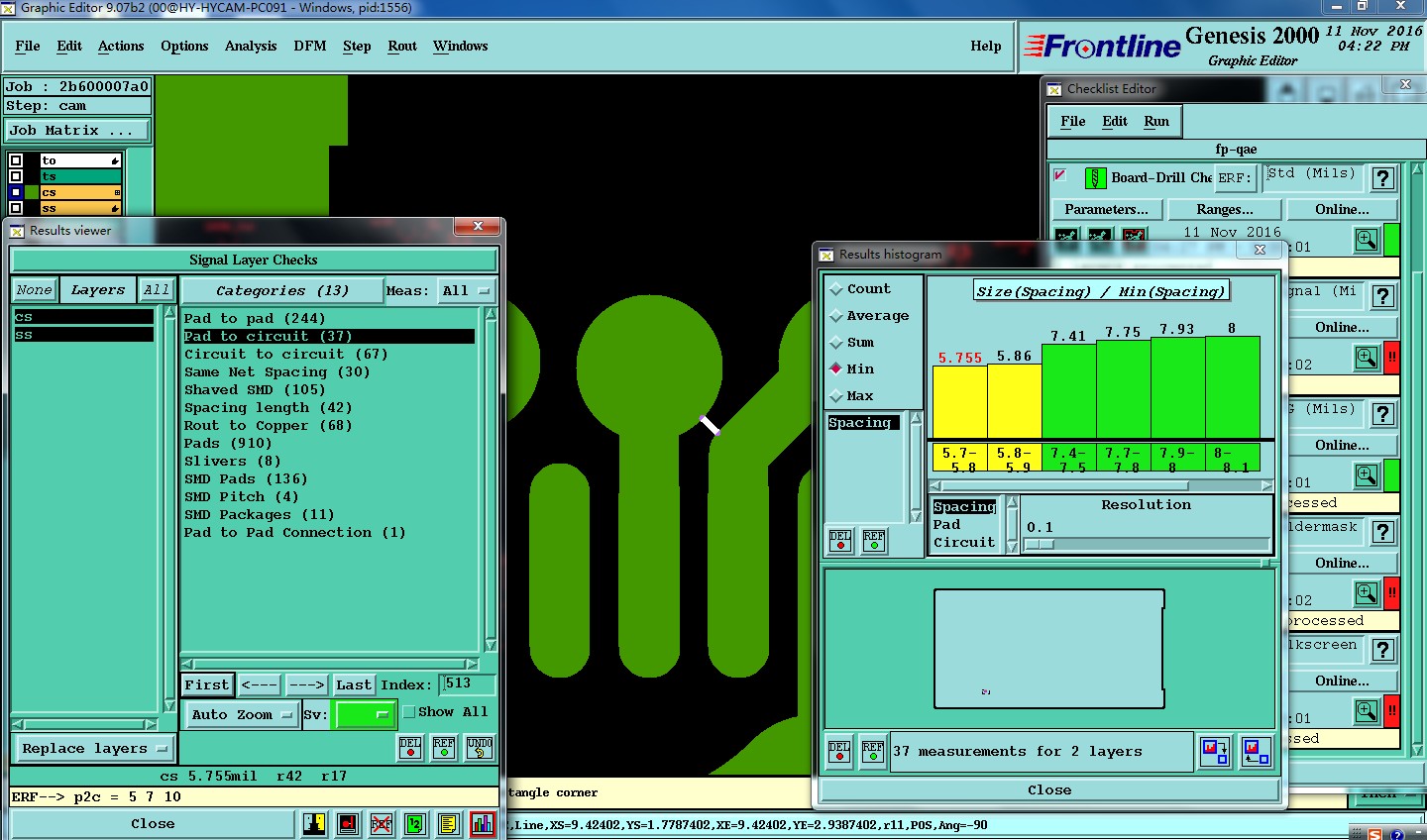Expand the Replace layers dropdown
This screenshot has width=1427, height=840.
pyautogui.click(x=93, y=749)
